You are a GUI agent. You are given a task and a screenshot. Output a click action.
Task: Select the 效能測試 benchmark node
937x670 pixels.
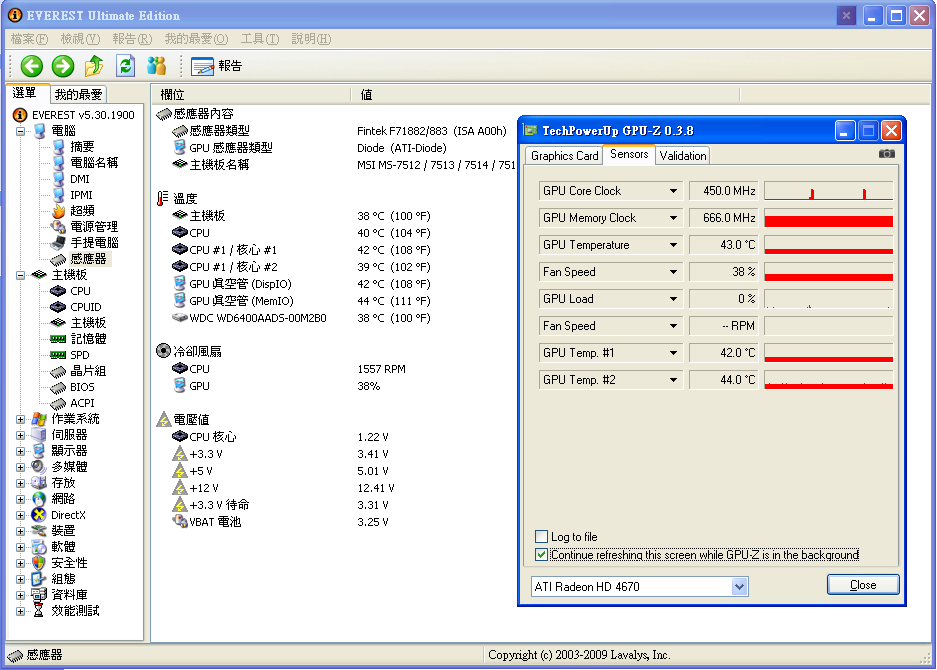(x=75, y=611)
